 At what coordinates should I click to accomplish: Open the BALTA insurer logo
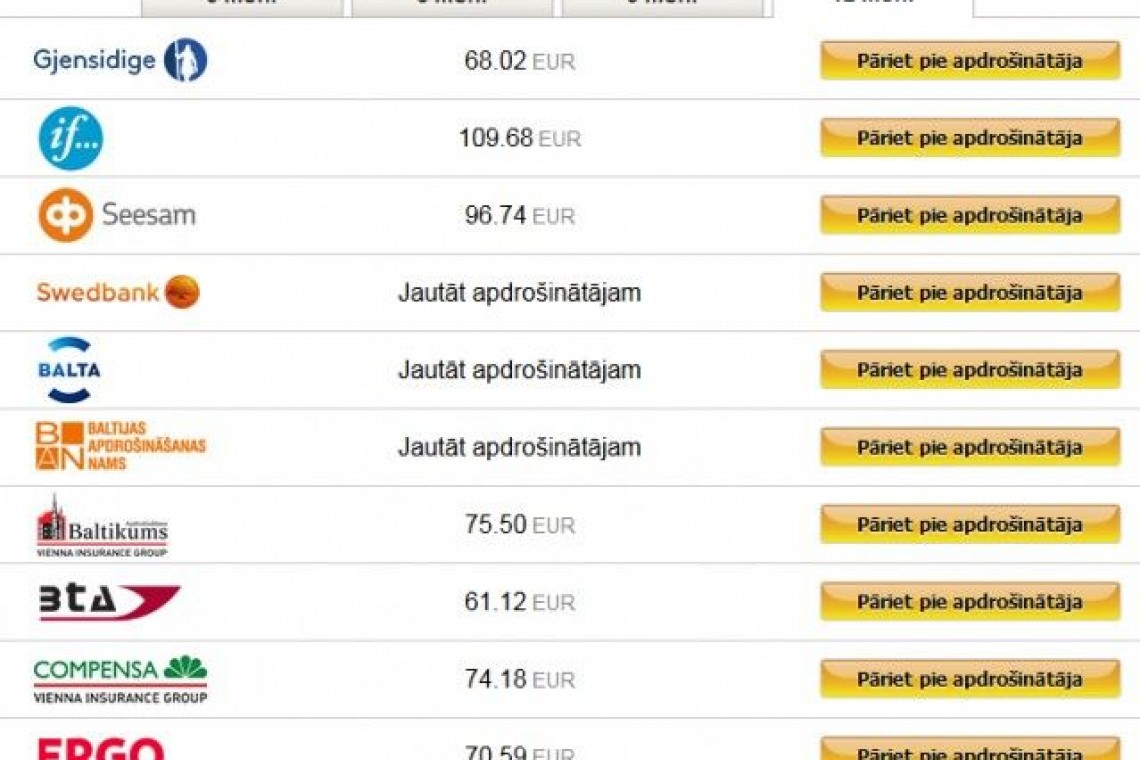click(69, 369)
